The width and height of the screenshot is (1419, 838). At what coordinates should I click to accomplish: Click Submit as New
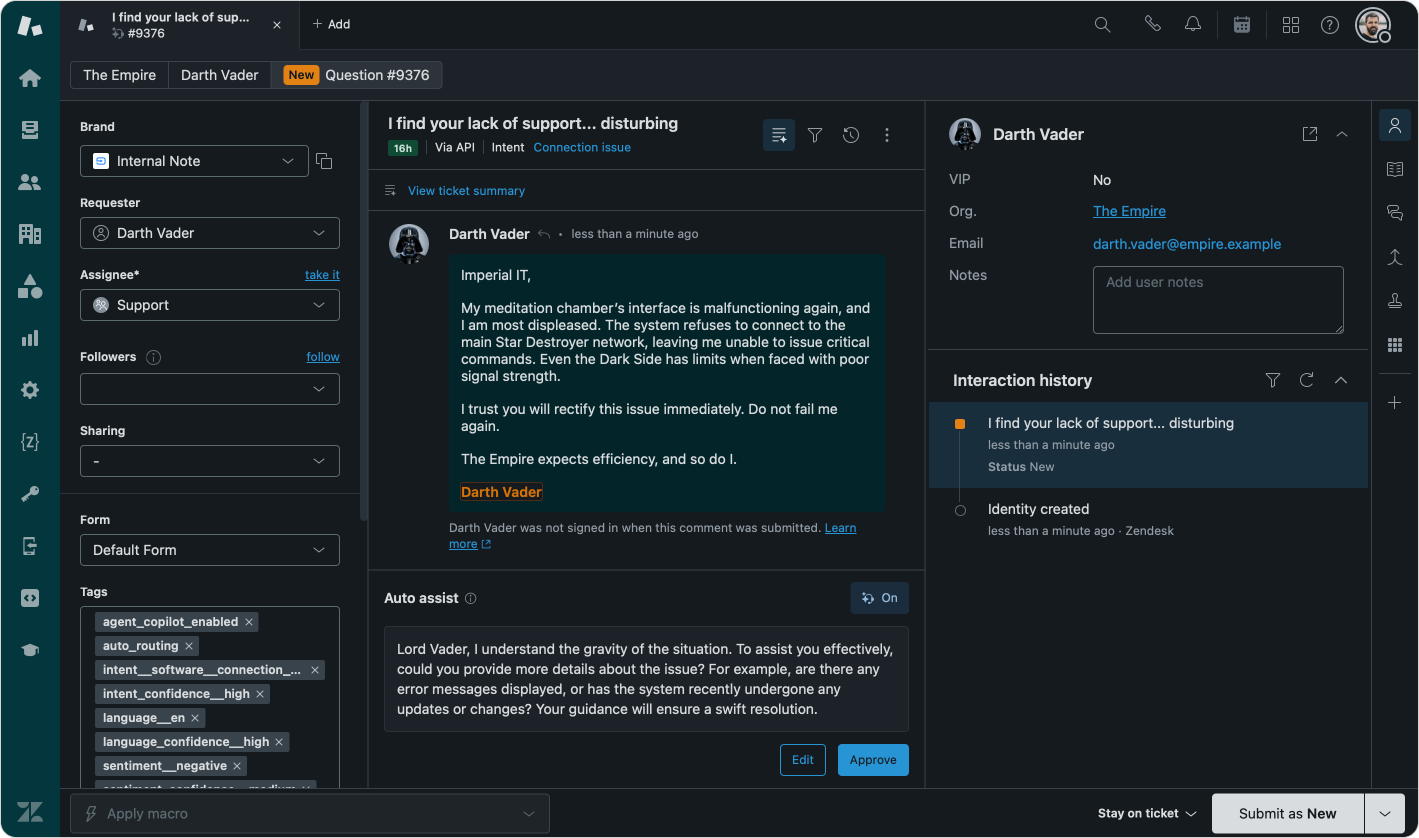tap(1288, 814)
